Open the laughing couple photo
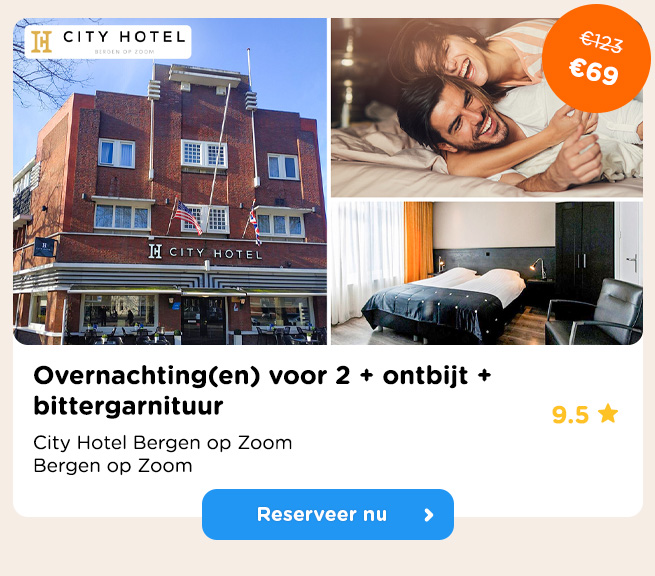The image size is (655, 576). (487, 107)
